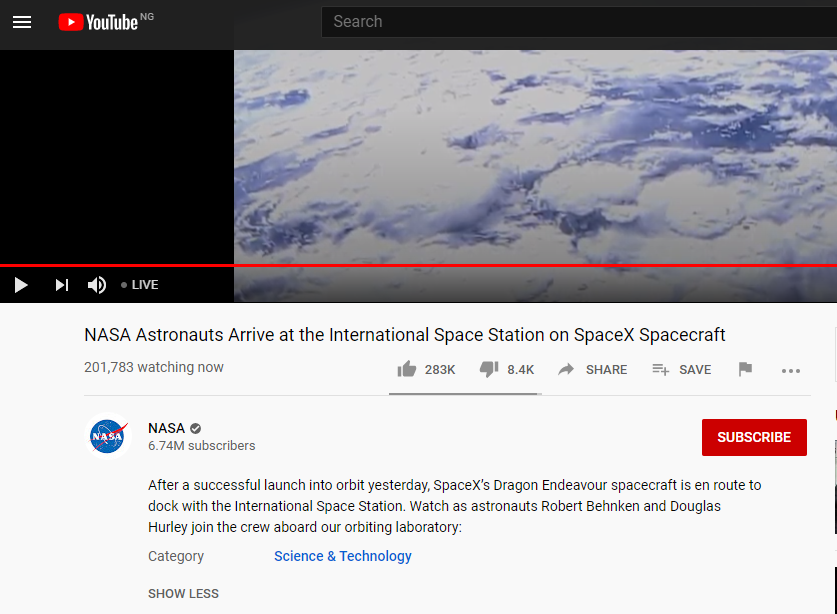This screenshot has height=614, width=837.
Task: Open the share arrow icon
Action: [566, 369]
